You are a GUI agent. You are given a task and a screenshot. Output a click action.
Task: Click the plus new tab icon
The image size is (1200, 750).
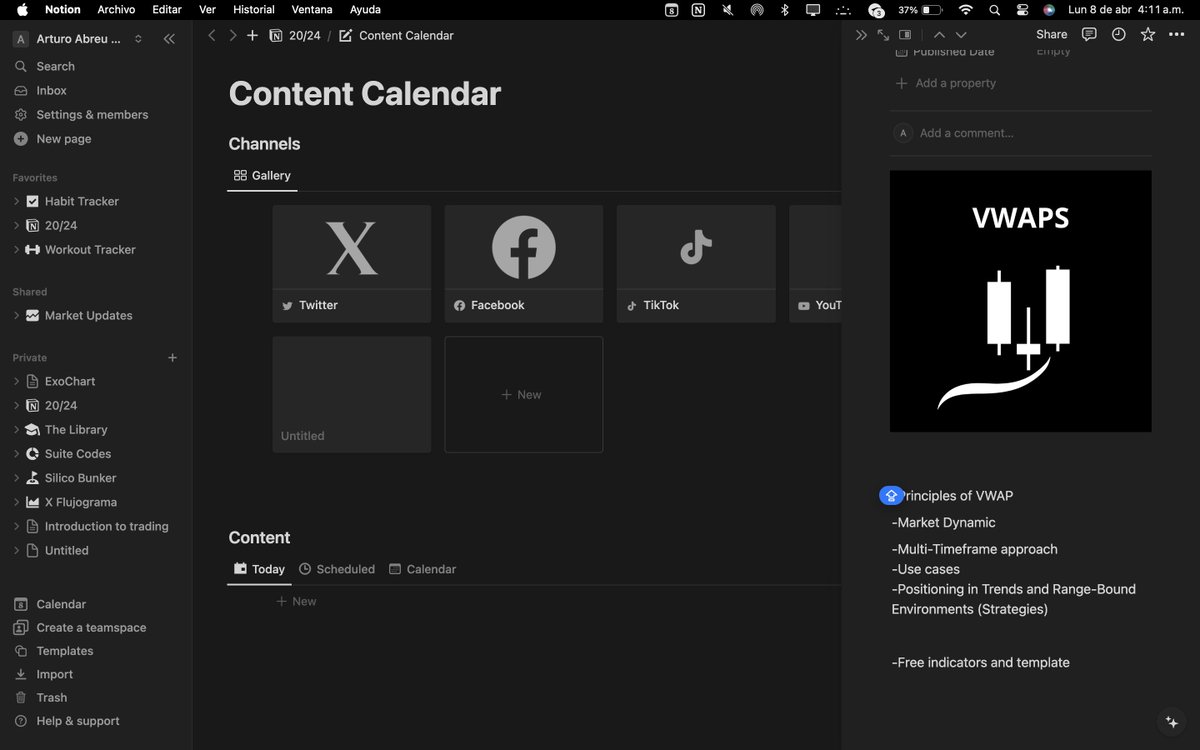(x=252, y=35)
